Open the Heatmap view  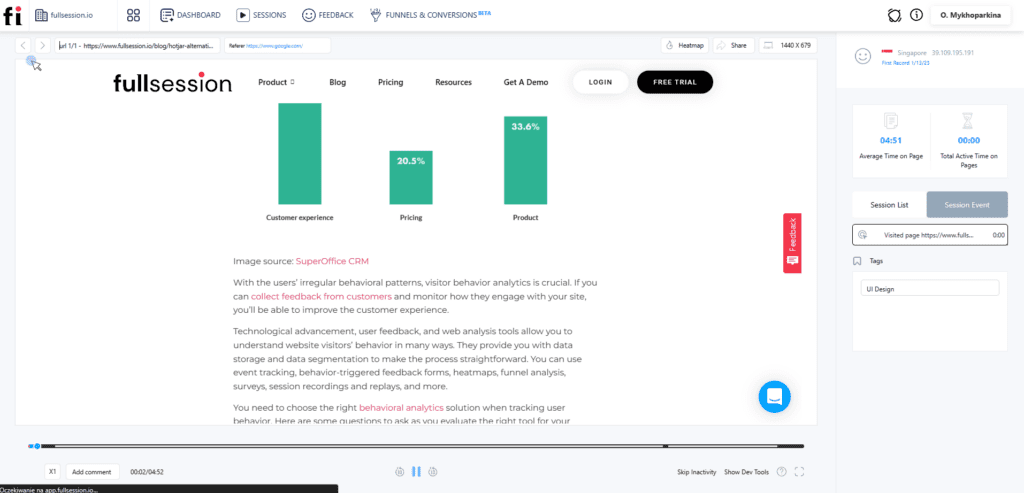684,45
